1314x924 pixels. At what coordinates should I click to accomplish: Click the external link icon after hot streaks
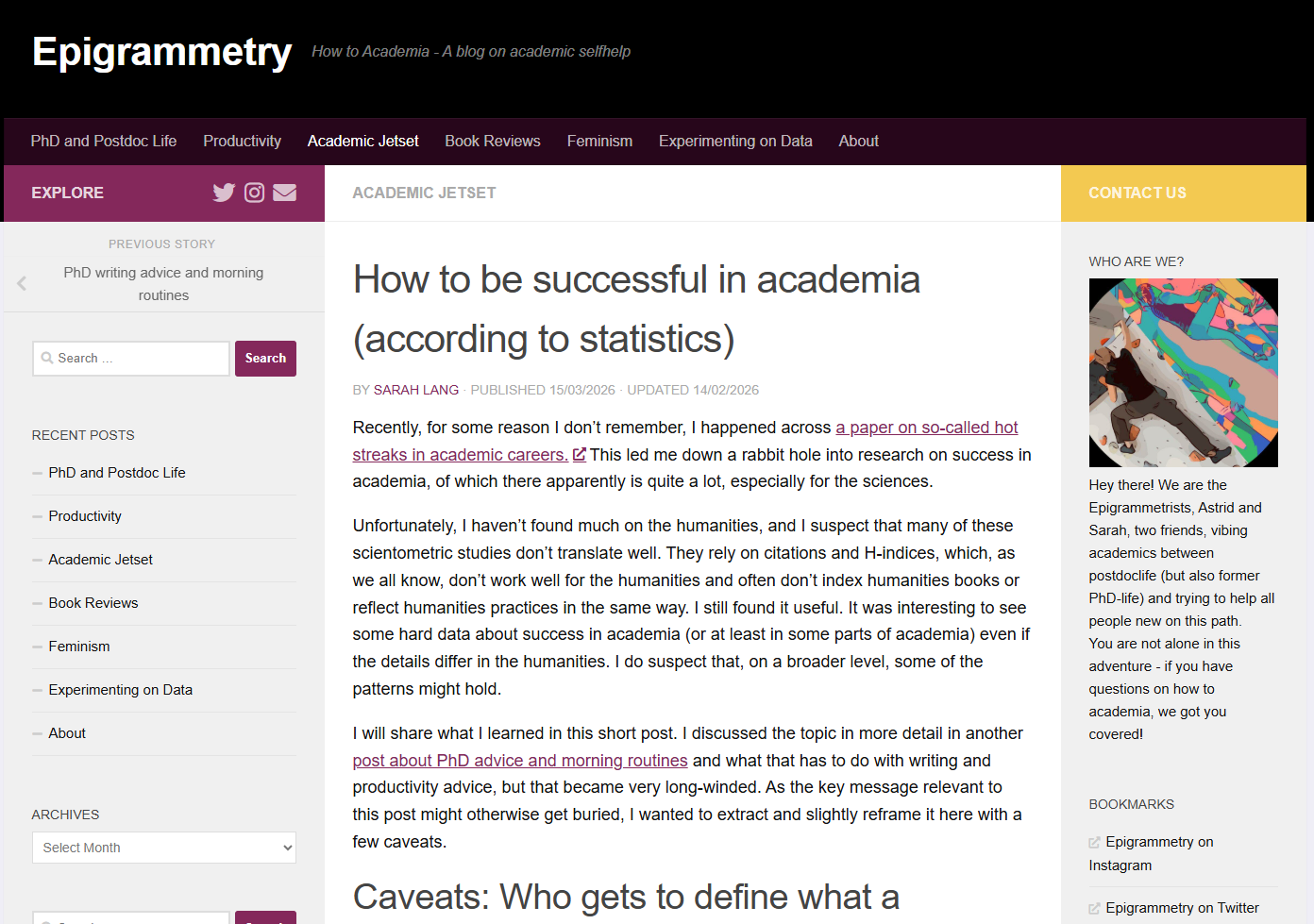click(580, 455)
